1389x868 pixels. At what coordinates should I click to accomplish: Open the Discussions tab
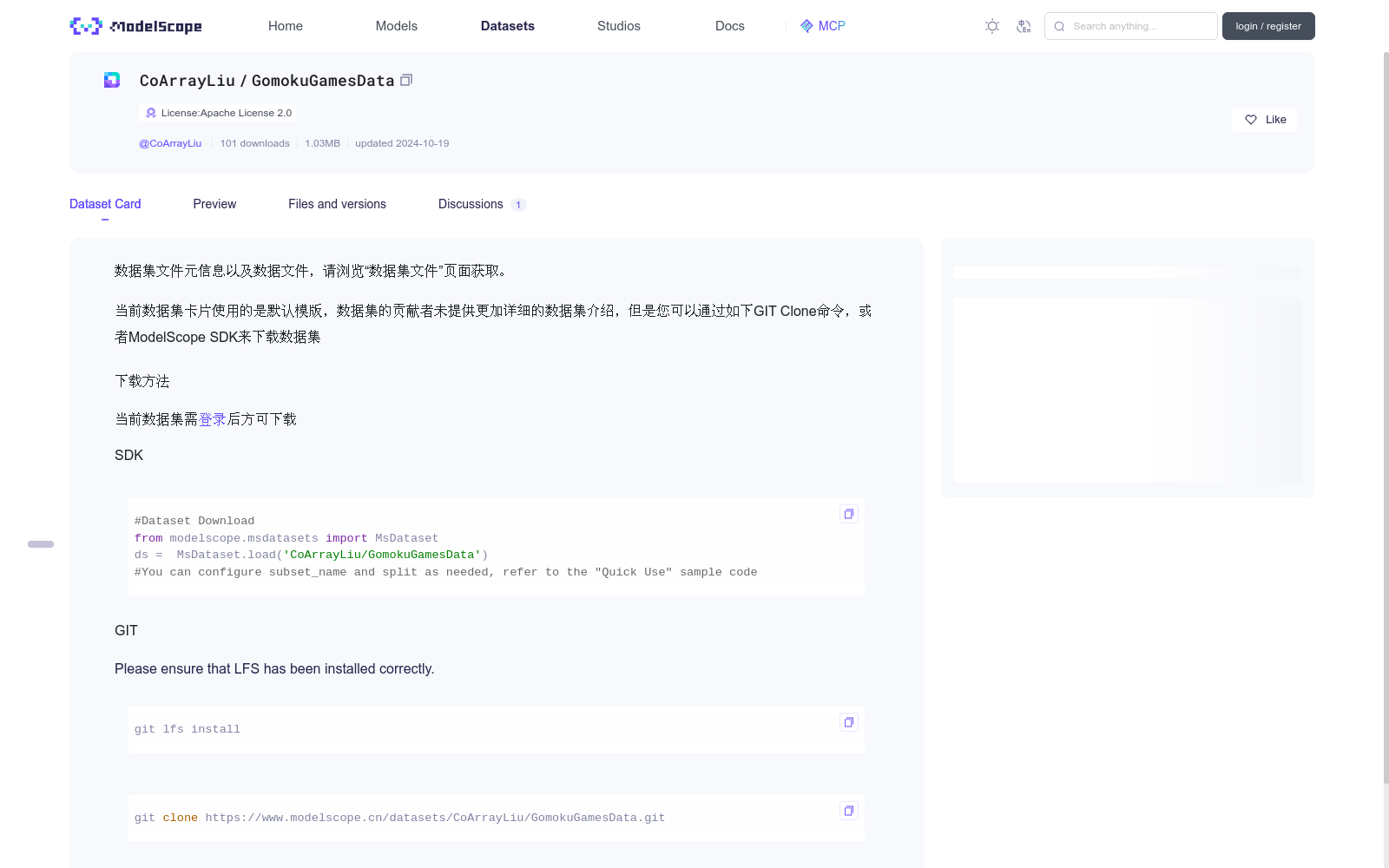point(471,204)
